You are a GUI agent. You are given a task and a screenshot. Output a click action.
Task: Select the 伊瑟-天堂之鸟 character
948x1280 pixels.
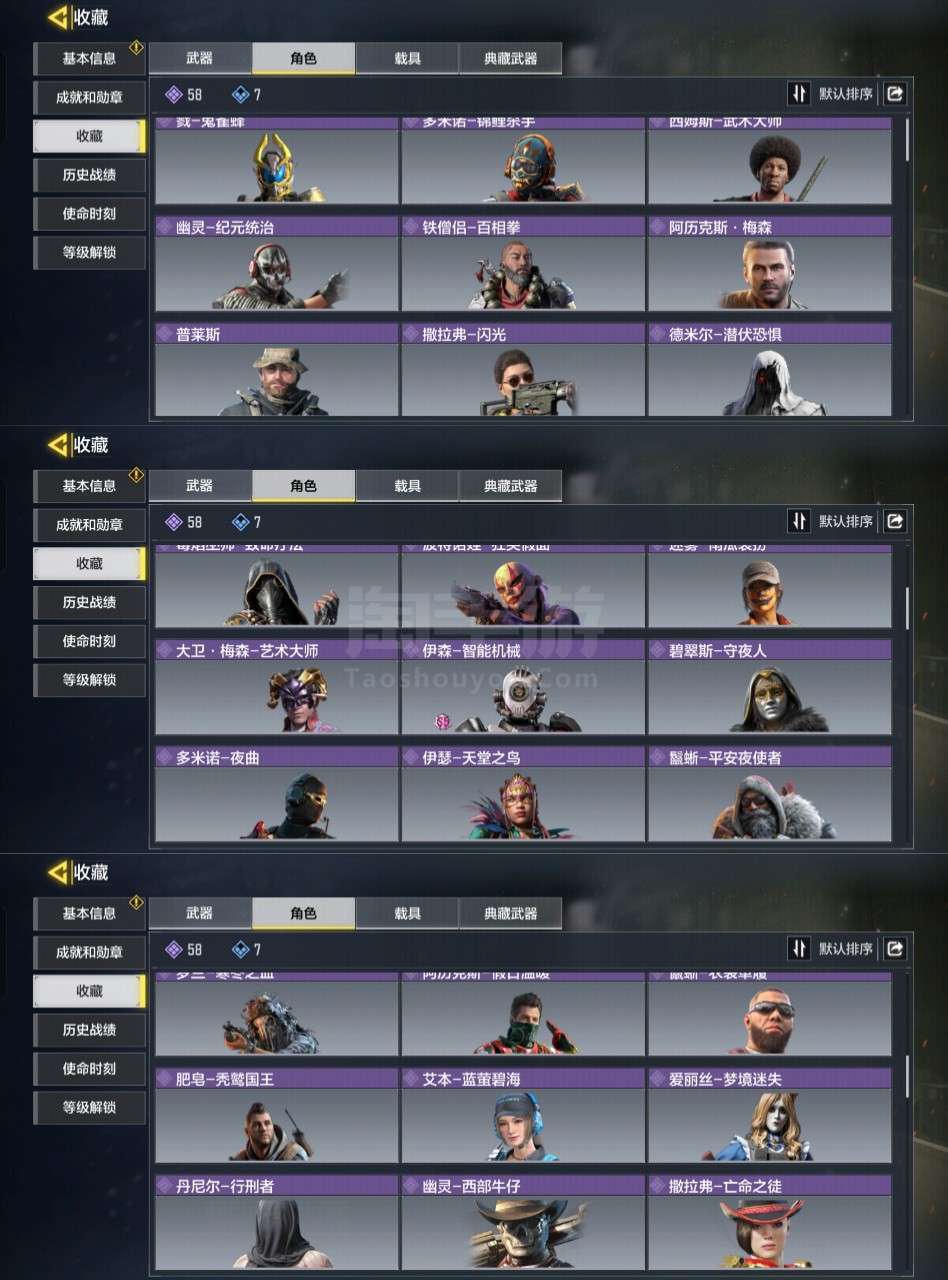[x=523, y=794]
